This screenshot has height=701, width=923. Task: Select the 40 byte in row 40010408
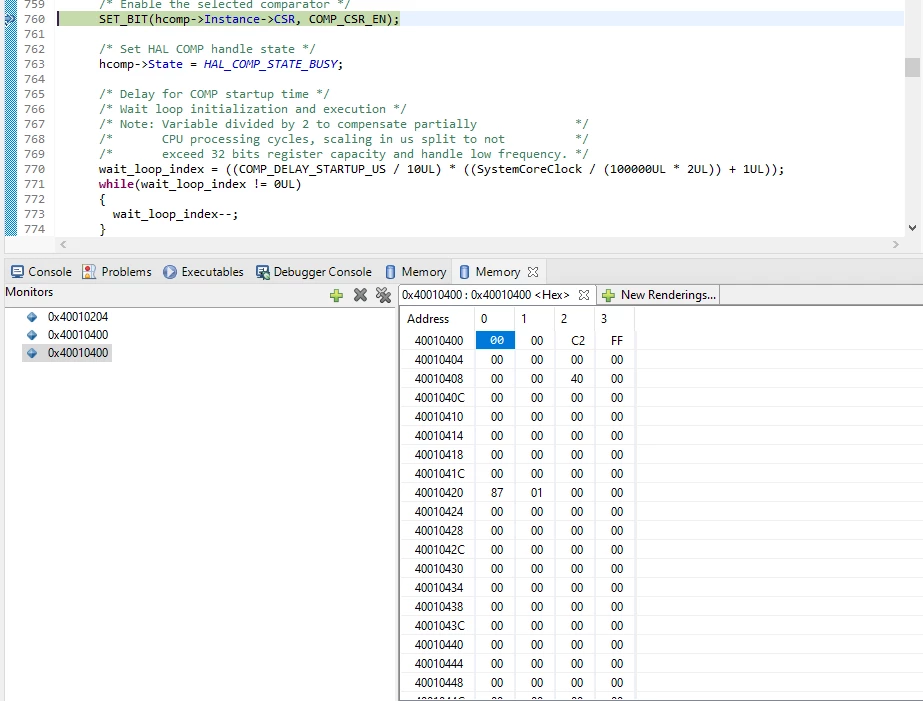(x=577, y=379)
